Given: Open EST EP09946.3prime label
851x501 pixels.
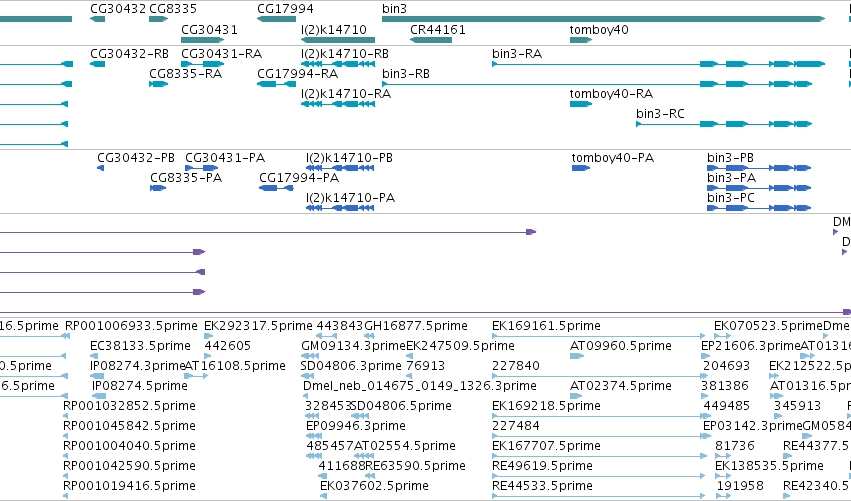Looking at the screenshot, I should (355, 426).
